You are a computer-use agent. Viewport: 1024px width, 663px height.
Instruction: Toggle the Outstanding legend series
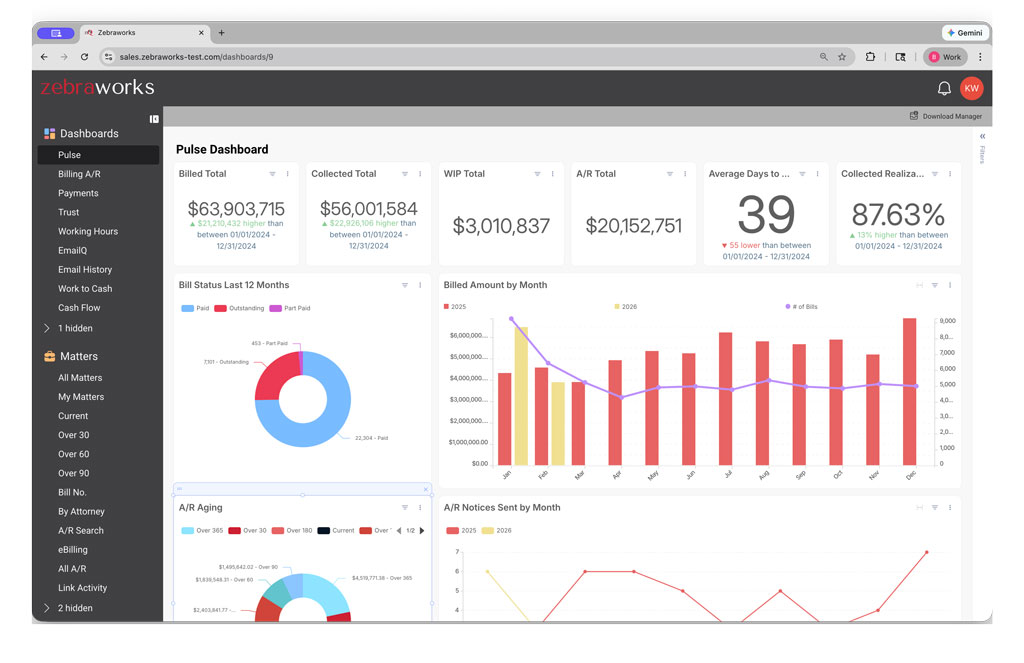click(x=240, y=308)
